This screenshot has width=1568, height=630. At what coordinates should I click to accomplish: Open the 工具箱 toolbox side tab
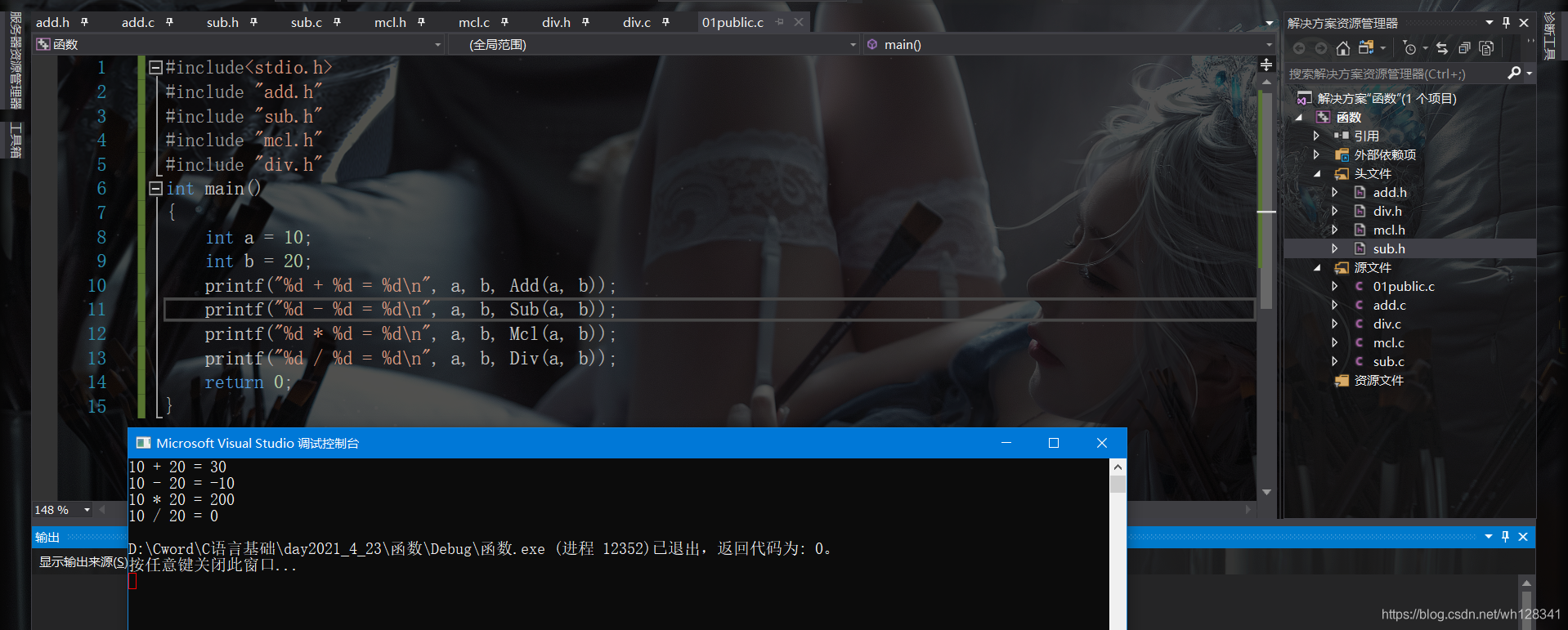(16, 139)
